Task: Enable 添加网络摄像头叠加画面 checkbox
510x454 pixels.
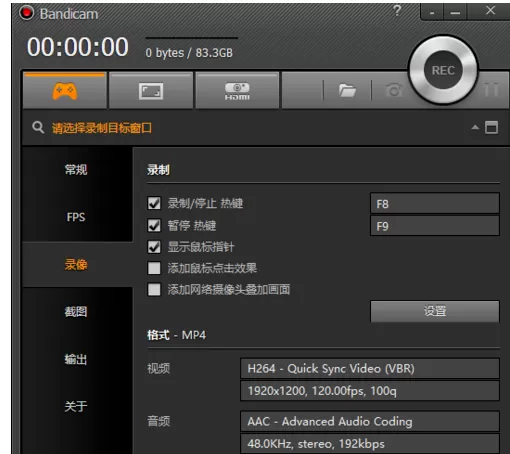Action: coord(154,290)
